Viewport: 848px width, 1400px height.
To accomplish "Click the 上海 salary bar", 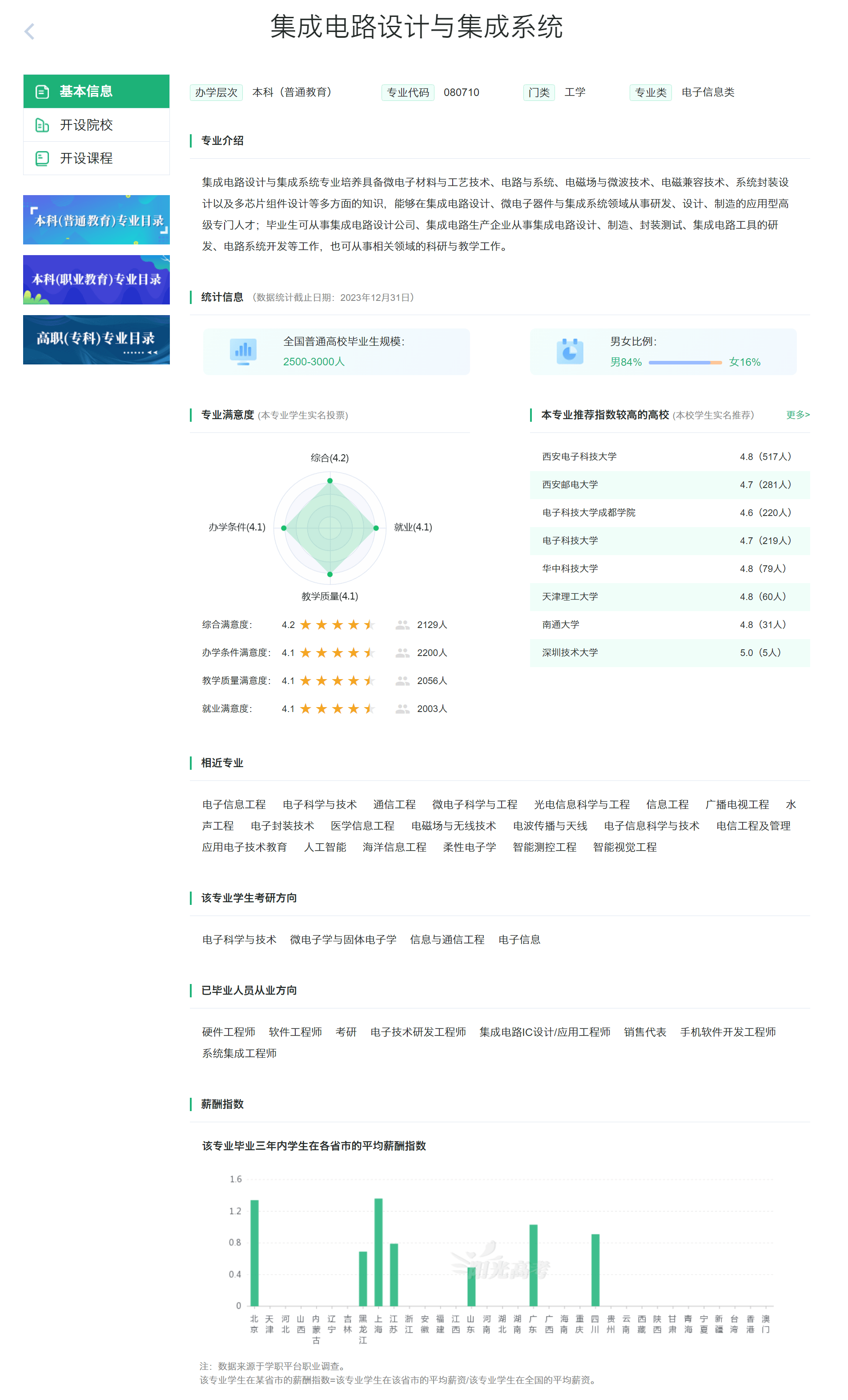I will [x=378, y=1252].
